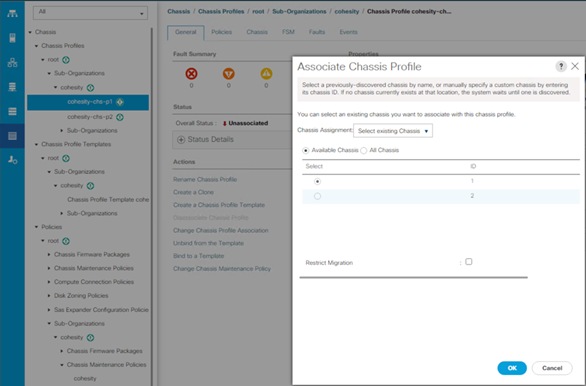The width and height of the screenshot is (586, 386).
Task: Click the cohesity breadcrumb link
Action: (x=346, y=12)
